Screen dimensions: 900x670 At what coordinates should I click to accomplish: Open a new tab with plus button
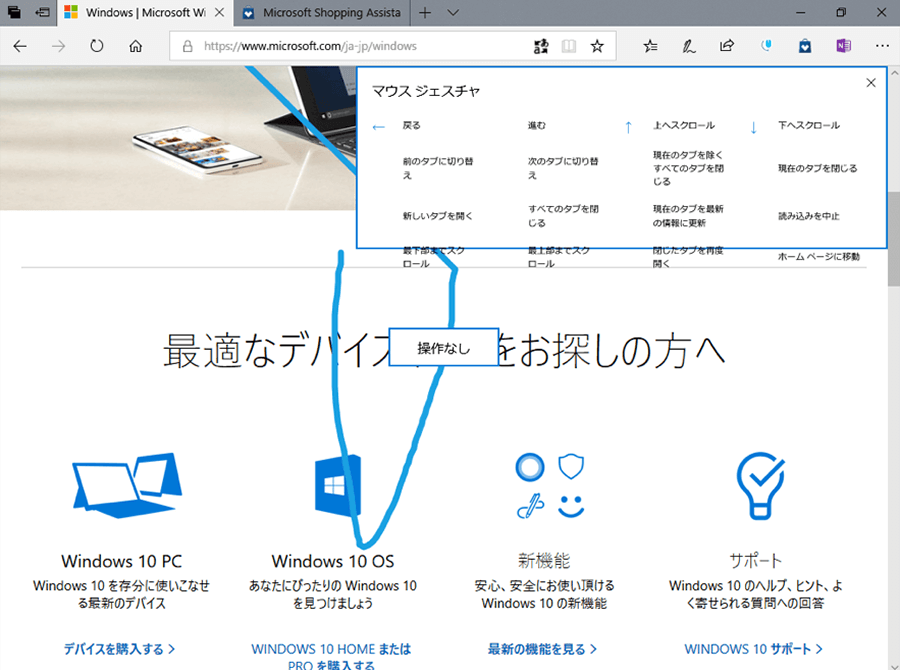[x=425, y=13]
